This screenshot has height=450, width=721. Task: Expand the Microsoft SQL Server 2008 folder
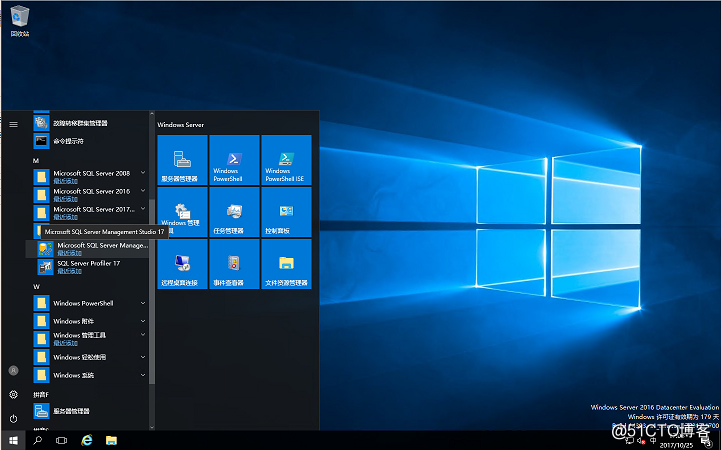90,177
